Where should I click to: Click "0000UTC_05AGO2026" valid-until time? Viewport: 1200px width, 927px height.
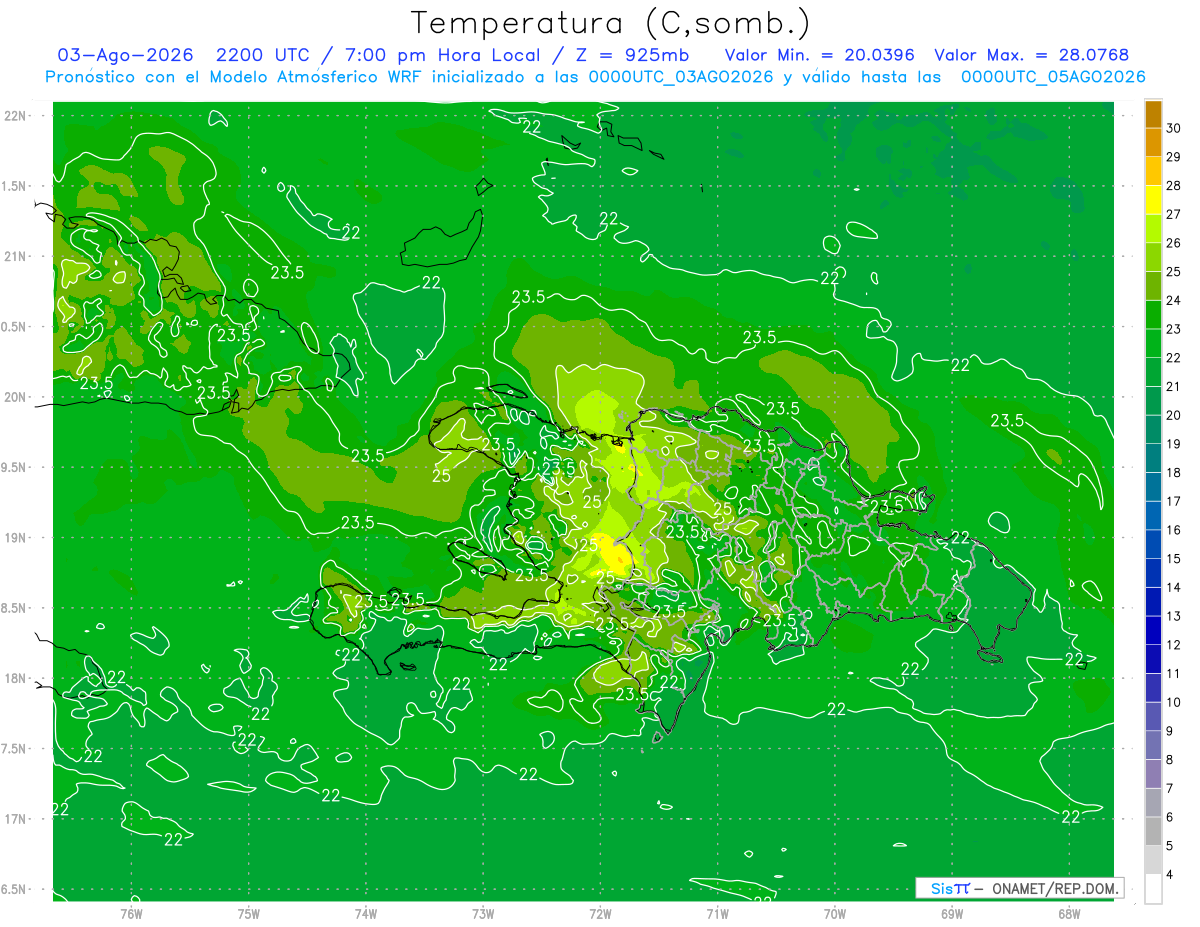coord(1053,77)
